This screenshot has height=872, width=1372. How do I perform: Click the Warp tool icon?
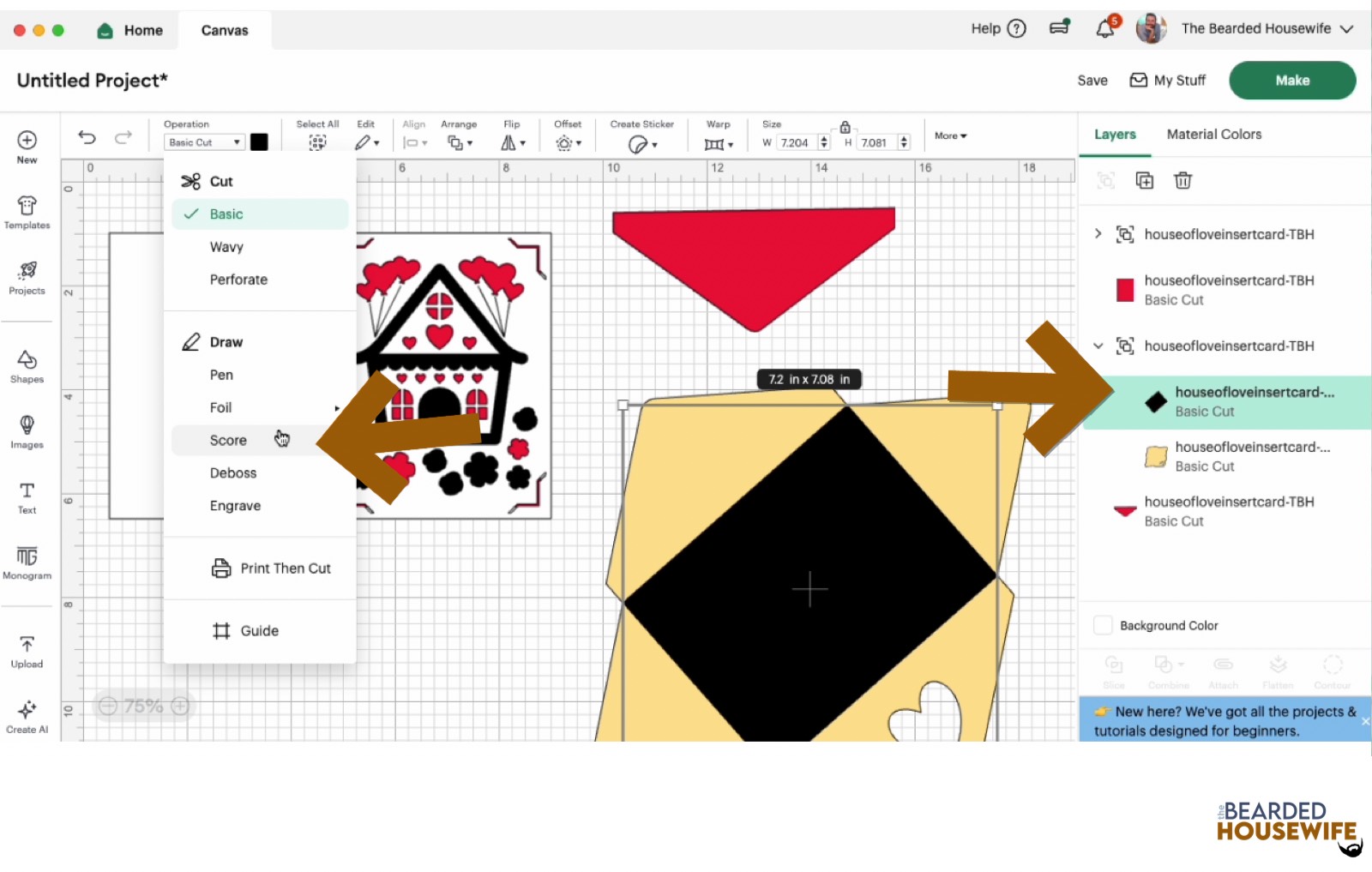pos(714,144)
